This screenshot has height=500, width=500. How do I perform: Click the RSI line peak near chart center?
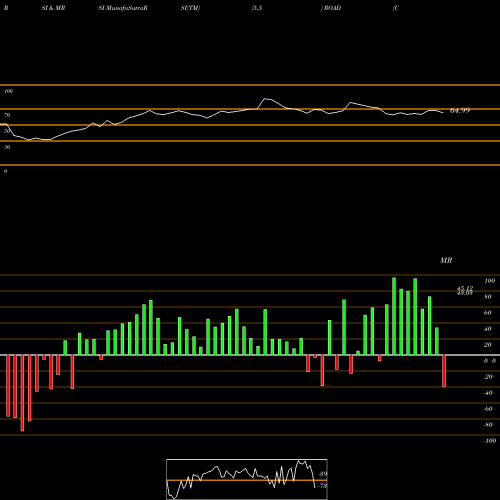tap(265, 99)
